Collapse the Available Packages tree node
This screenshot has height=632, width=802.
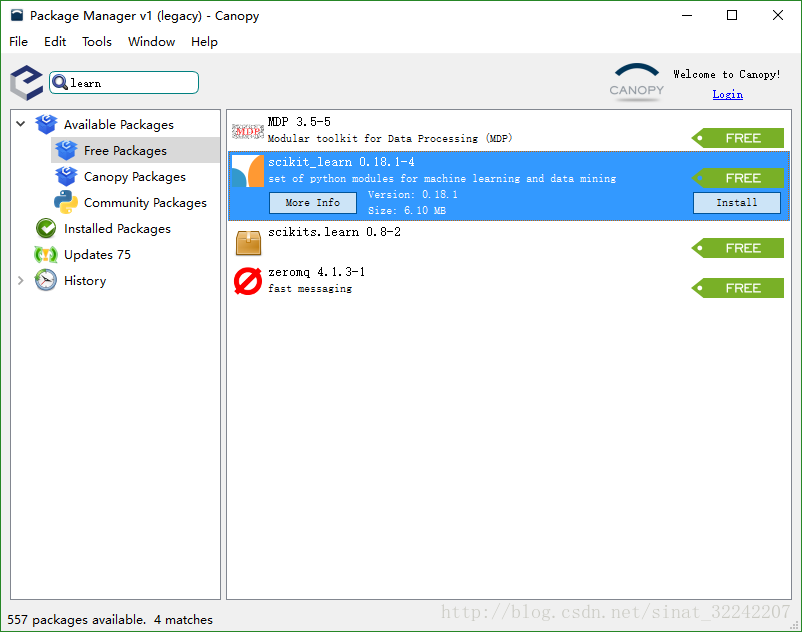(x=20, y=124)
